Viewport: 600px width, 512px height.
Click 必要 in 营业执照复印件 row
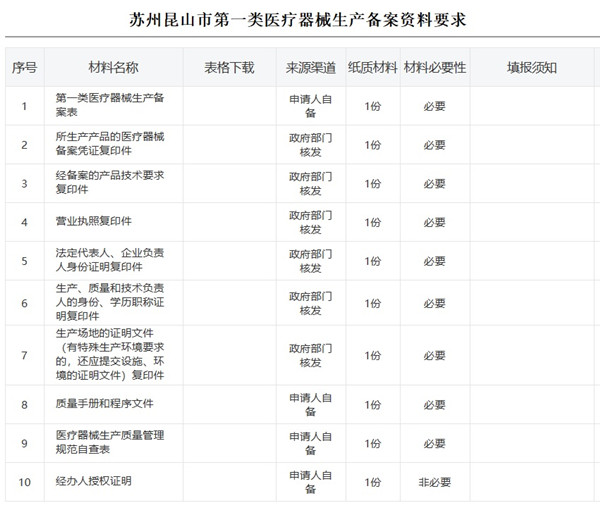click(435, 222)
